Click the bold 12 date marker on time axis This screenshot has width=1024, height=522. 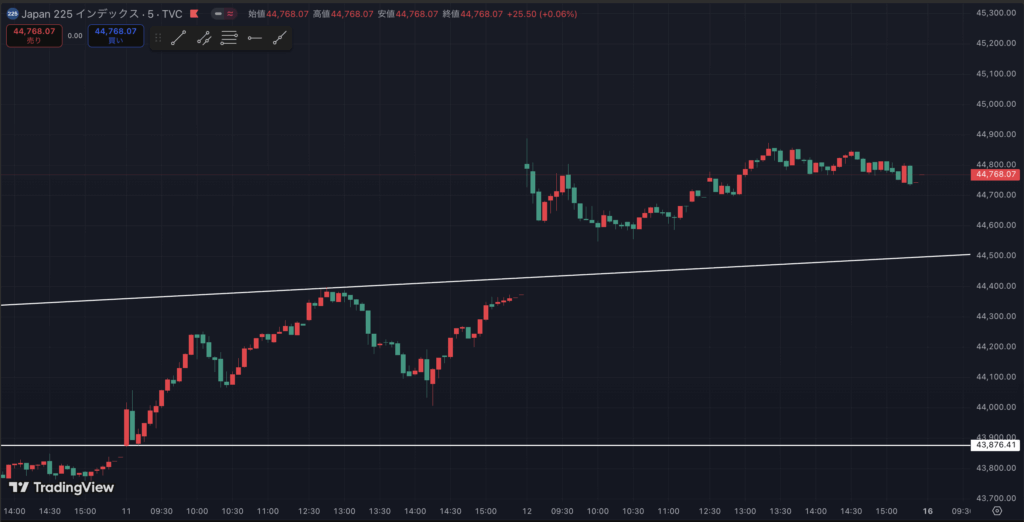tap(526, 510)
